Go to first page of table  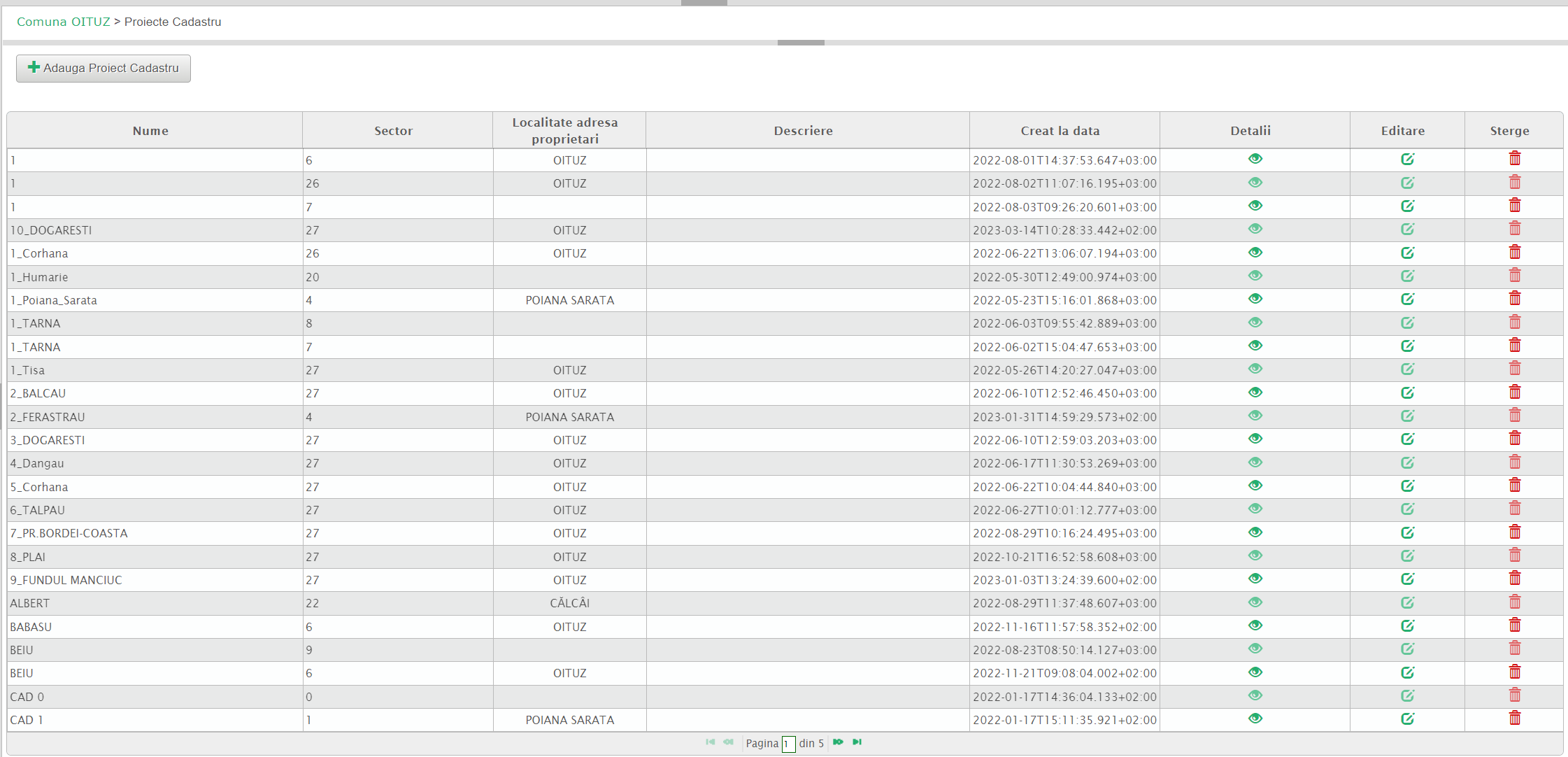point(710,742)
